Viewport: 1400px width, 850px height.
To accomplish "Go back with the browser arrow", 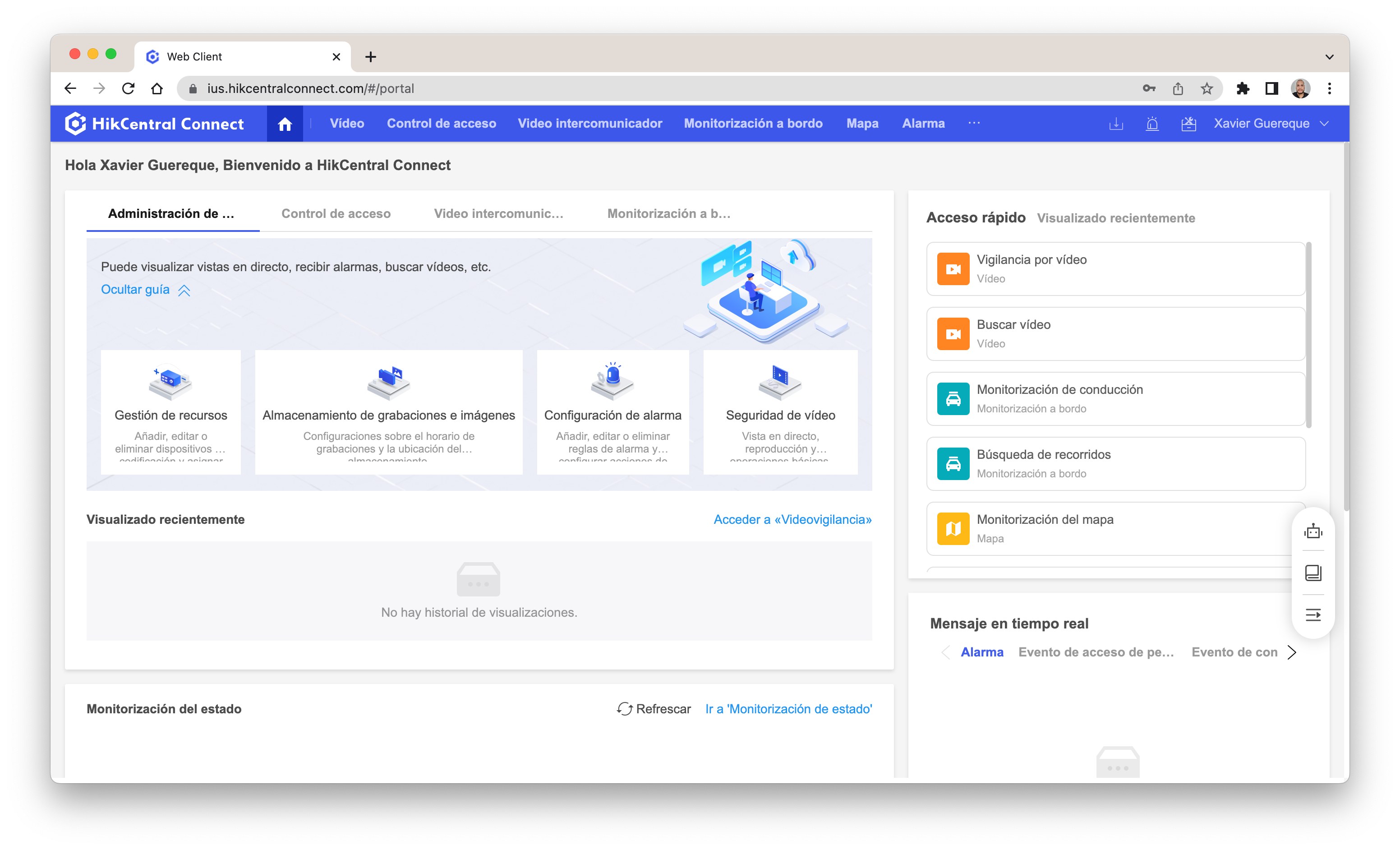I will pos(70,88).
